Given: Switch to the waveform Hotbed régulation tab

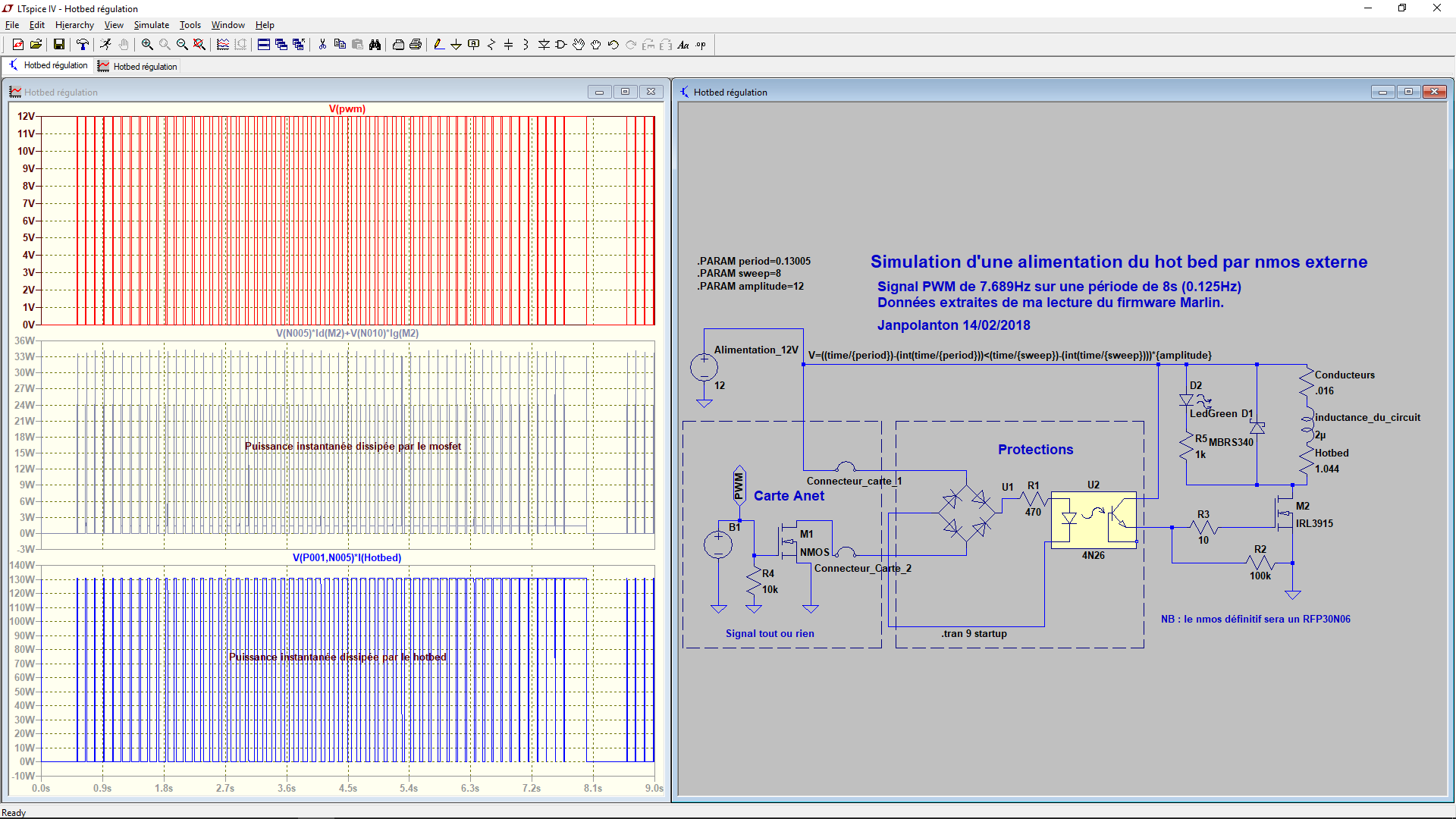Looking at the screenshot, I should [137, 67].
